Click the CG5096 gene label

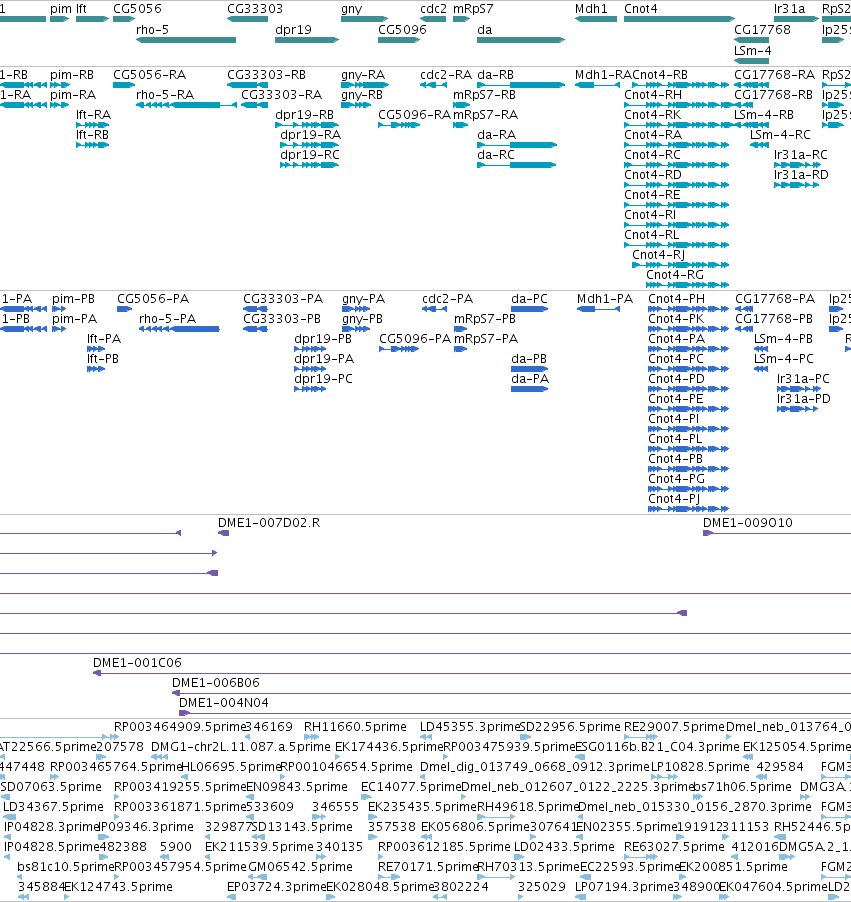[x=402, y=30]
